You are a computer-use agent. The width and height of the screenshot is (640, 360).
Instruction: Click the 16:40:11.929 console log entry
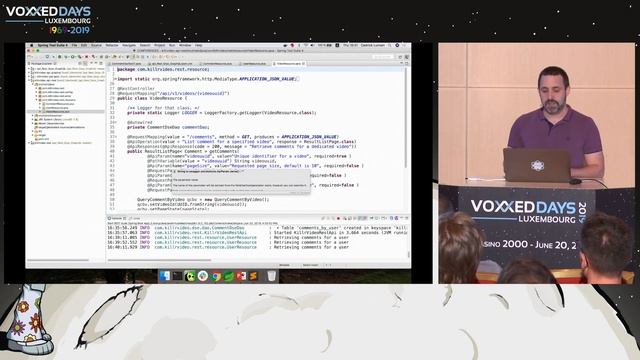[228, 247]
